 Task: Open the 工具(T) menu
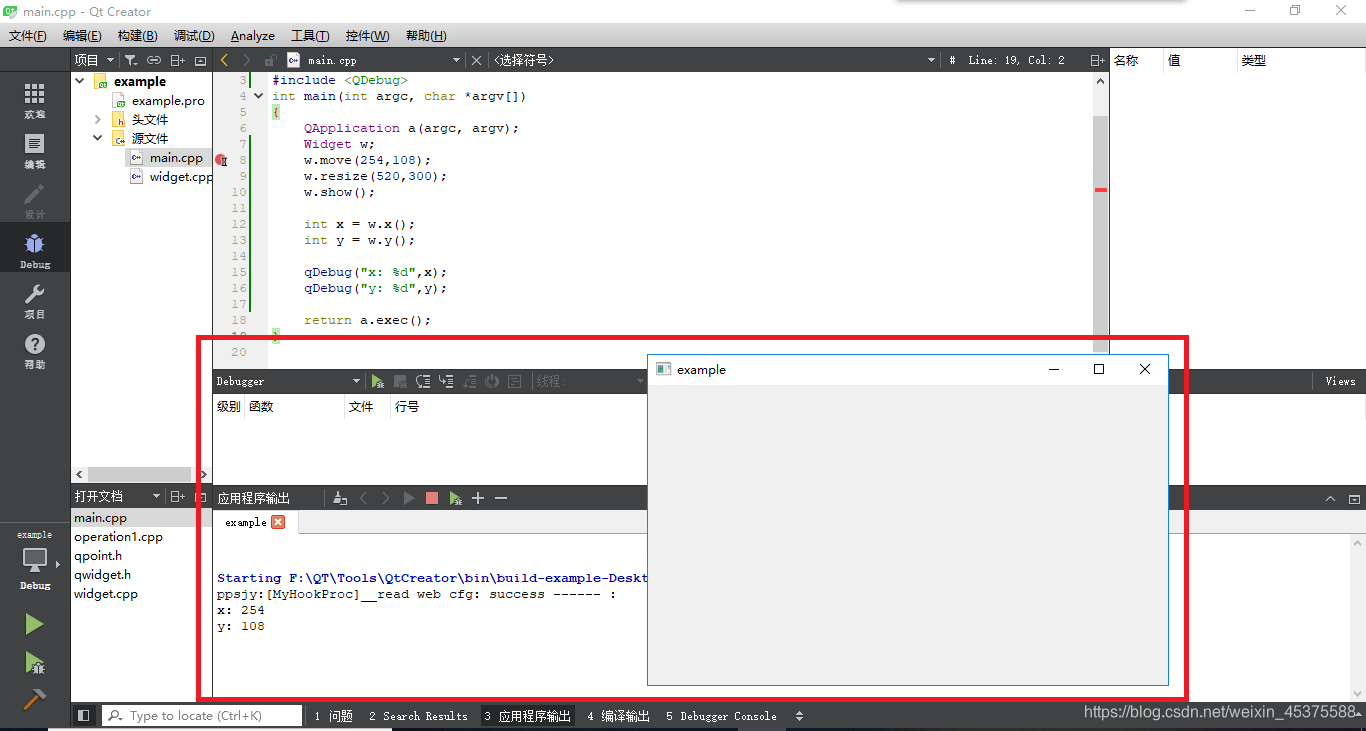pyautogui.click(x=310, y=35)
